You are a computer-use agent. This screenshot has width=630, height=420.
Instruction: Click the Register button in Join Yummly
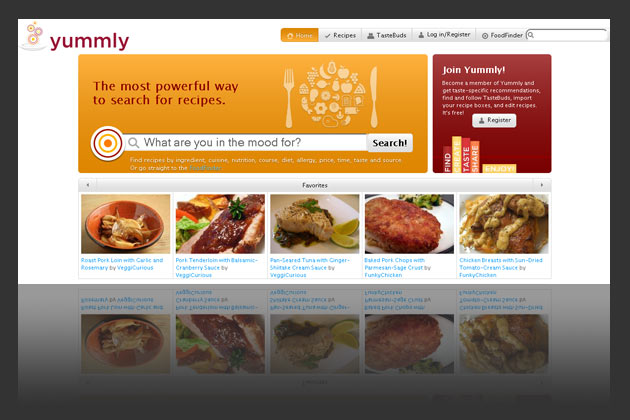click(x=494, y=120)
